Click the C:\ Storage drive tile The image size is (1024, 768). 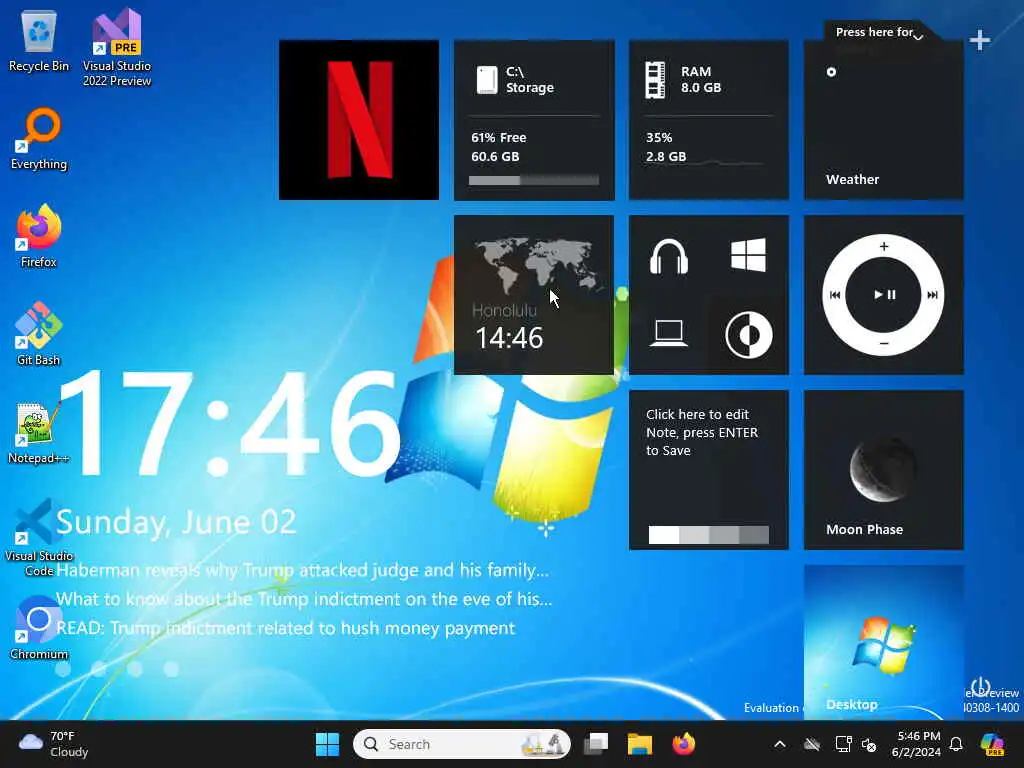pyautogui.click(x=534, y=120)
